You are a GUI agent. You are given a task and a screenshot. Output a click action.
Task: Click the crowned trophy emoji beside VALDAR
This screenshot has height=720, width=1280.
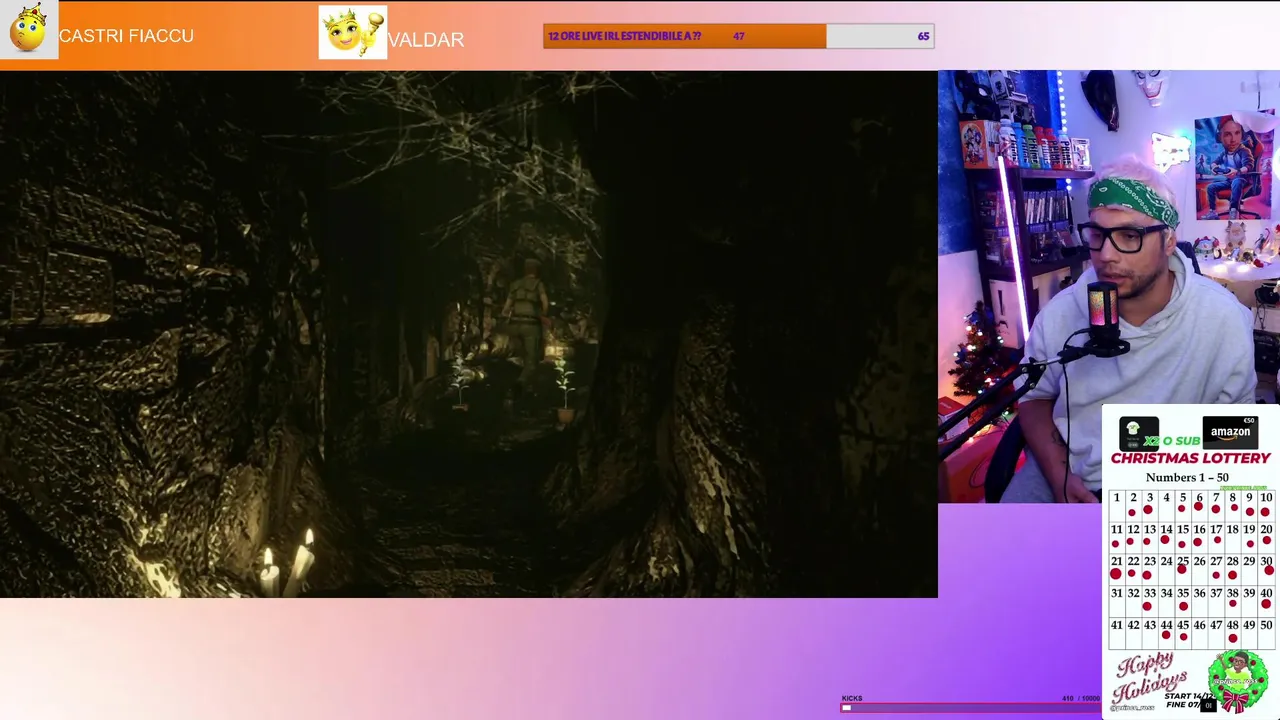[x=353, y=32]
